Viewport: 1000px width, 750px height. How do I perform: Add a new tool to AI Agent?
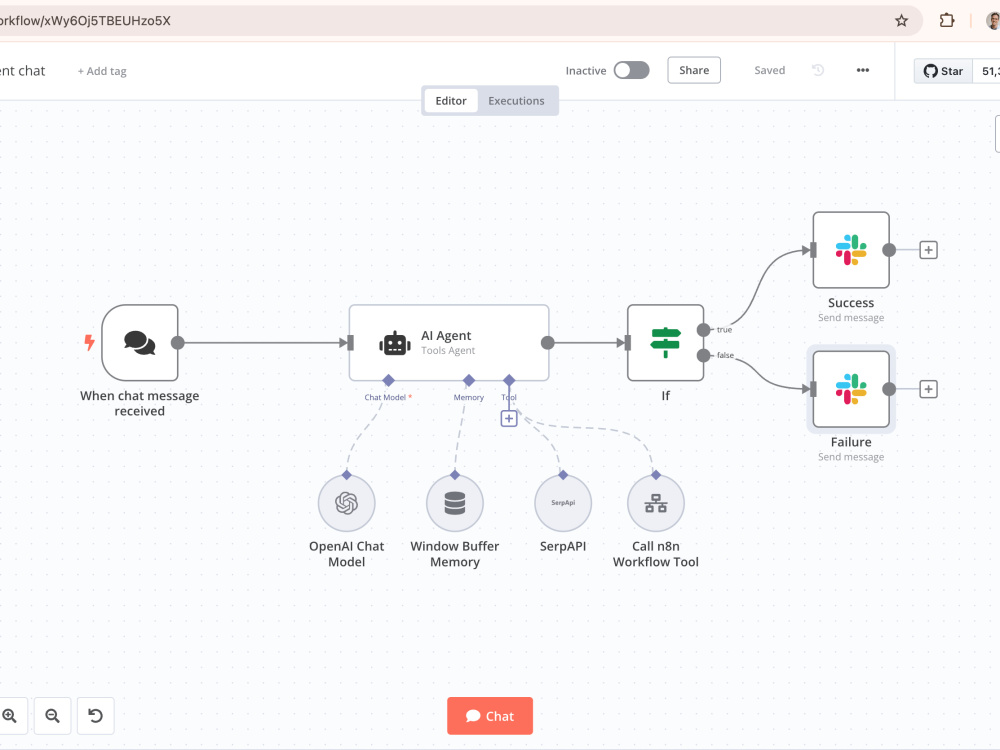point(509,418)
